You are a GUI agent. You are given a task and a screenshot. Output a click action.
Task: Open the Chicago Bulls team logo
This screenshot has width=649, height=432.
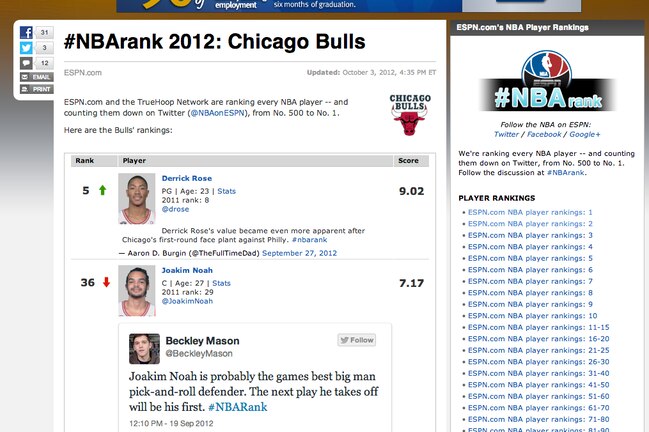(410, 115)
